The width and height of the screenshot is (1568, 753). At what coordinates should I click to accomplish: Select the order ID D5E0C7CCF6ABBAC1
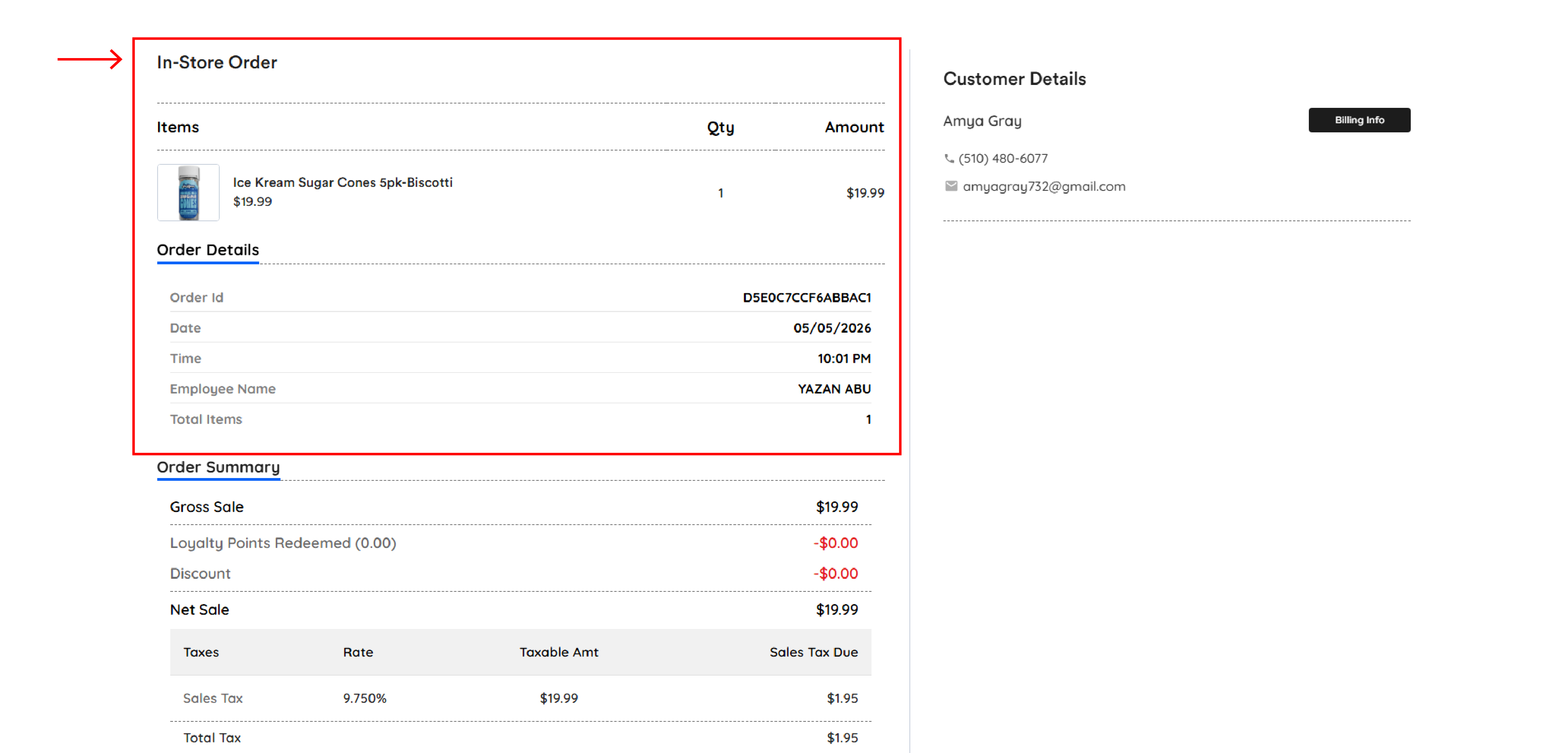point(807,297)
